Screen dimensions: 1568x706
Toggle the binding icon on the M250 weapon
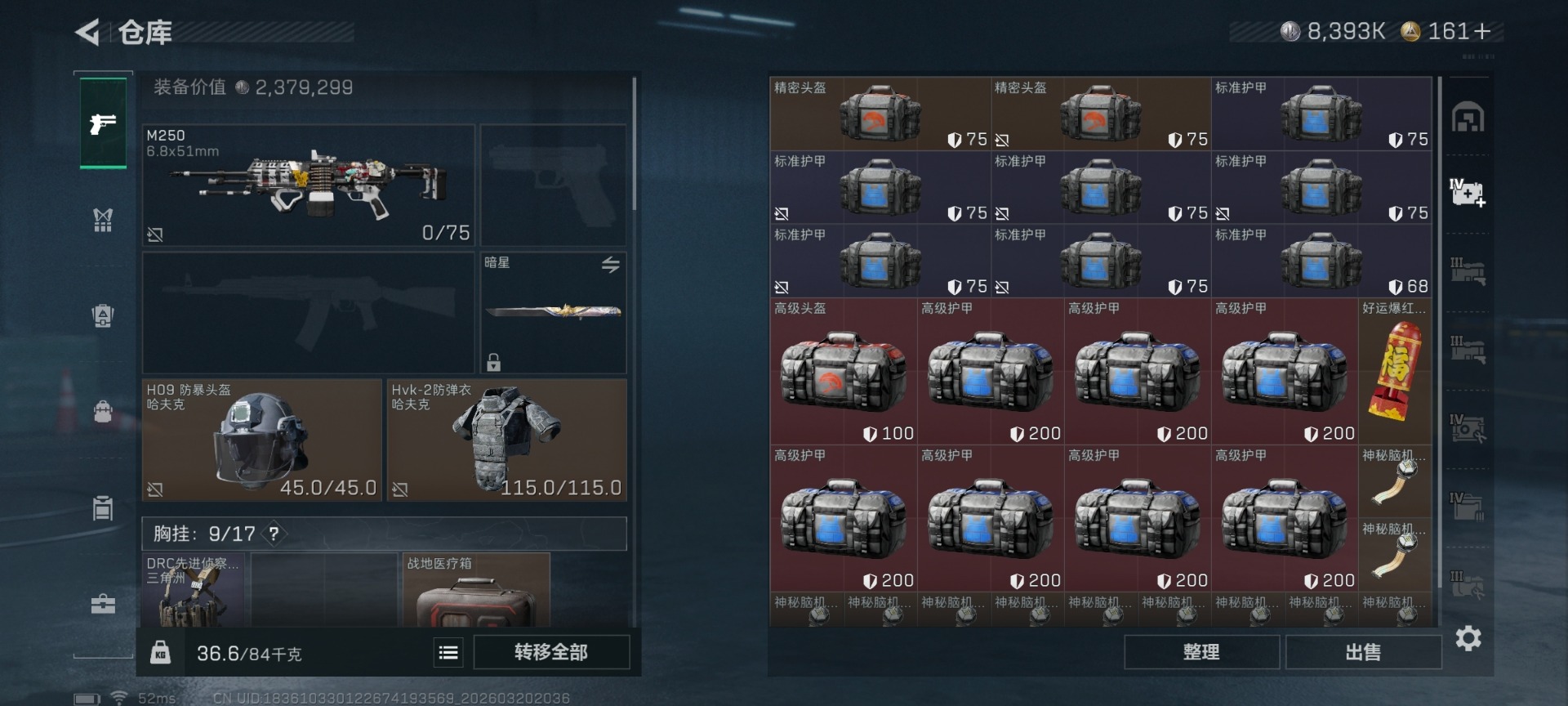coord(155,235)
